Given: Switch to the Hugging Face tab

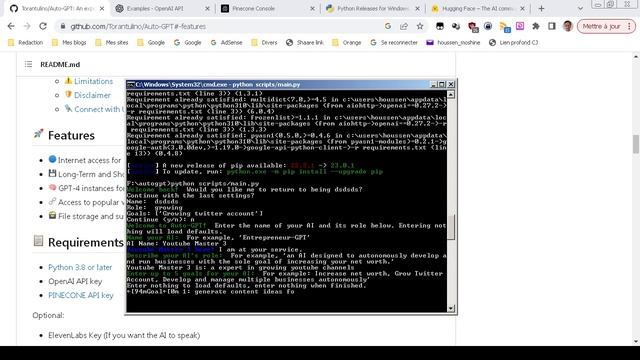Looking at the screenshot, I should click(x=477, y=8).
